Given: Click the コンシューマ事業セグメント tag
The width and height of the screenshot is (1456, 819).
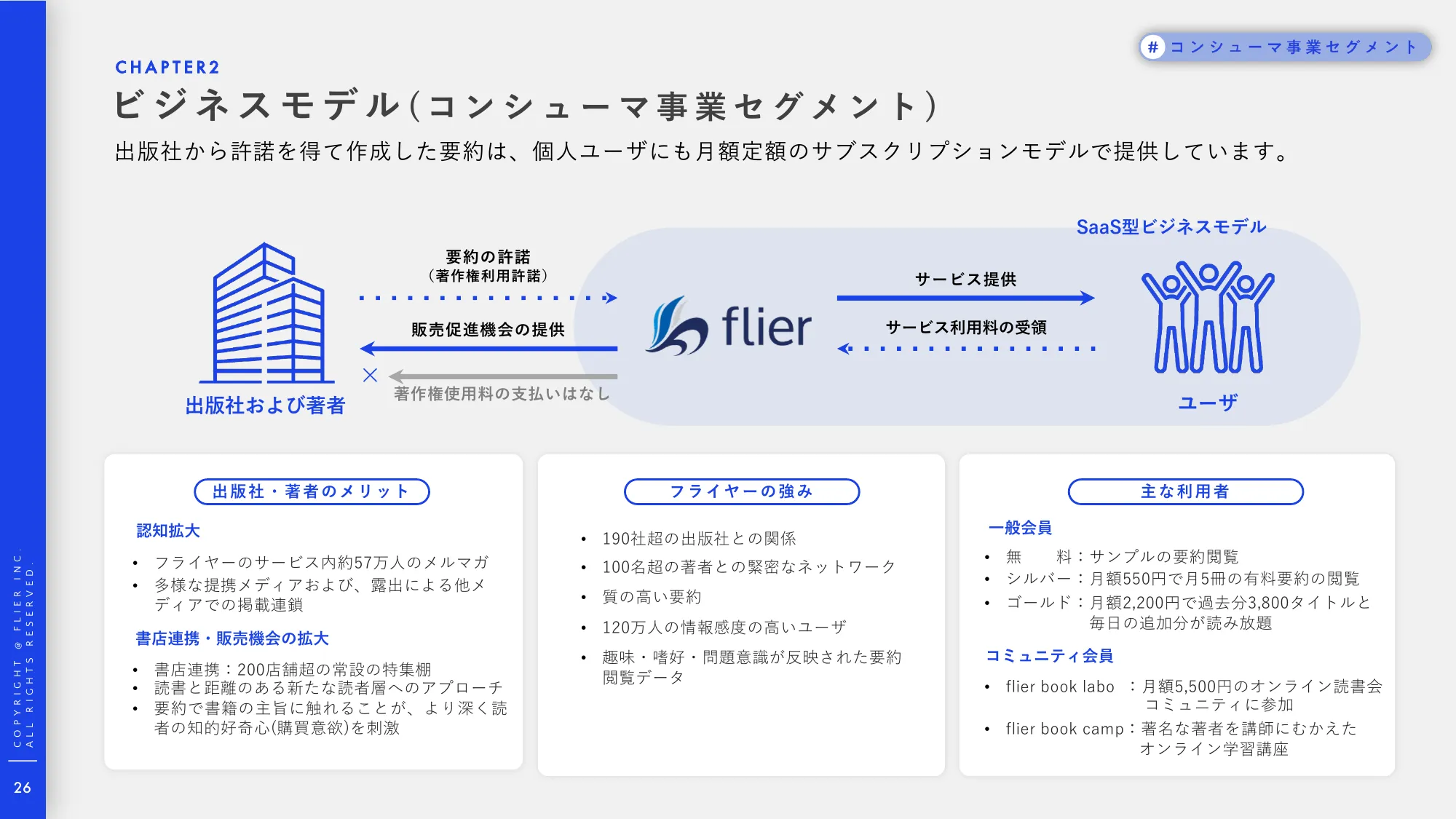Looking at the screenshot, I should pyautogui.click(x=1286, y=47).
